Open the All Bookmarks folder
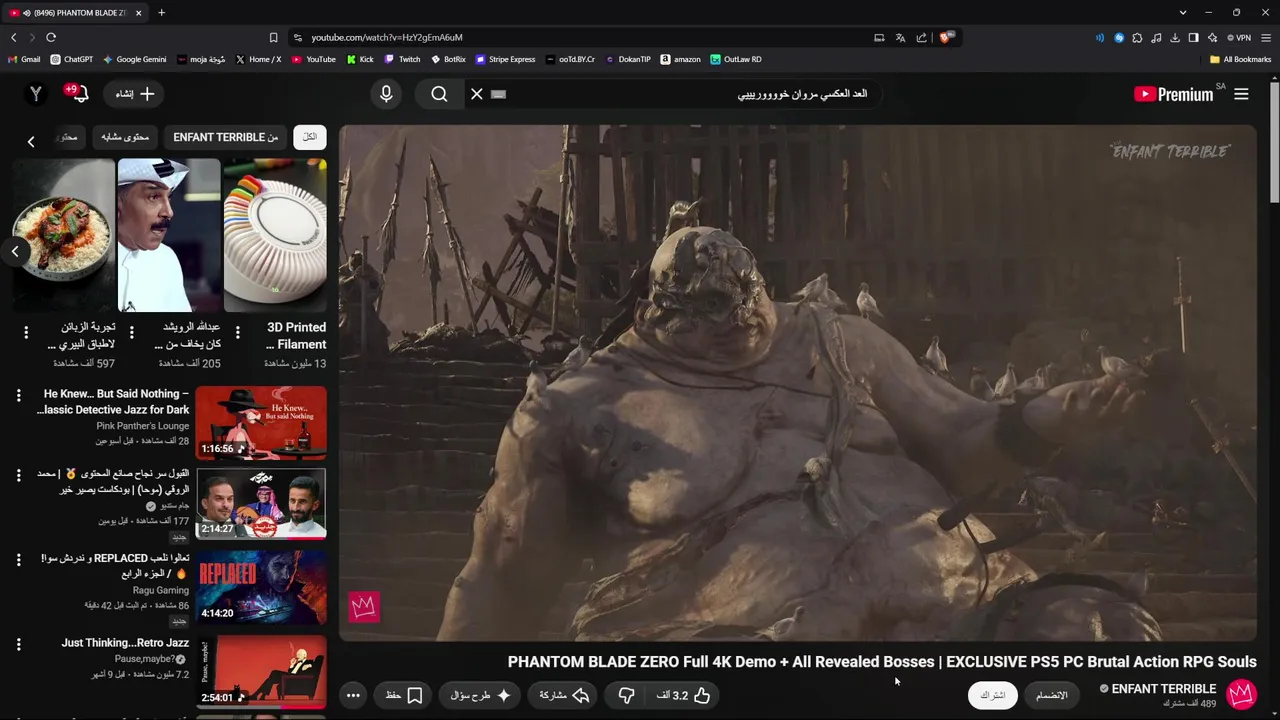 point(1241,59)
